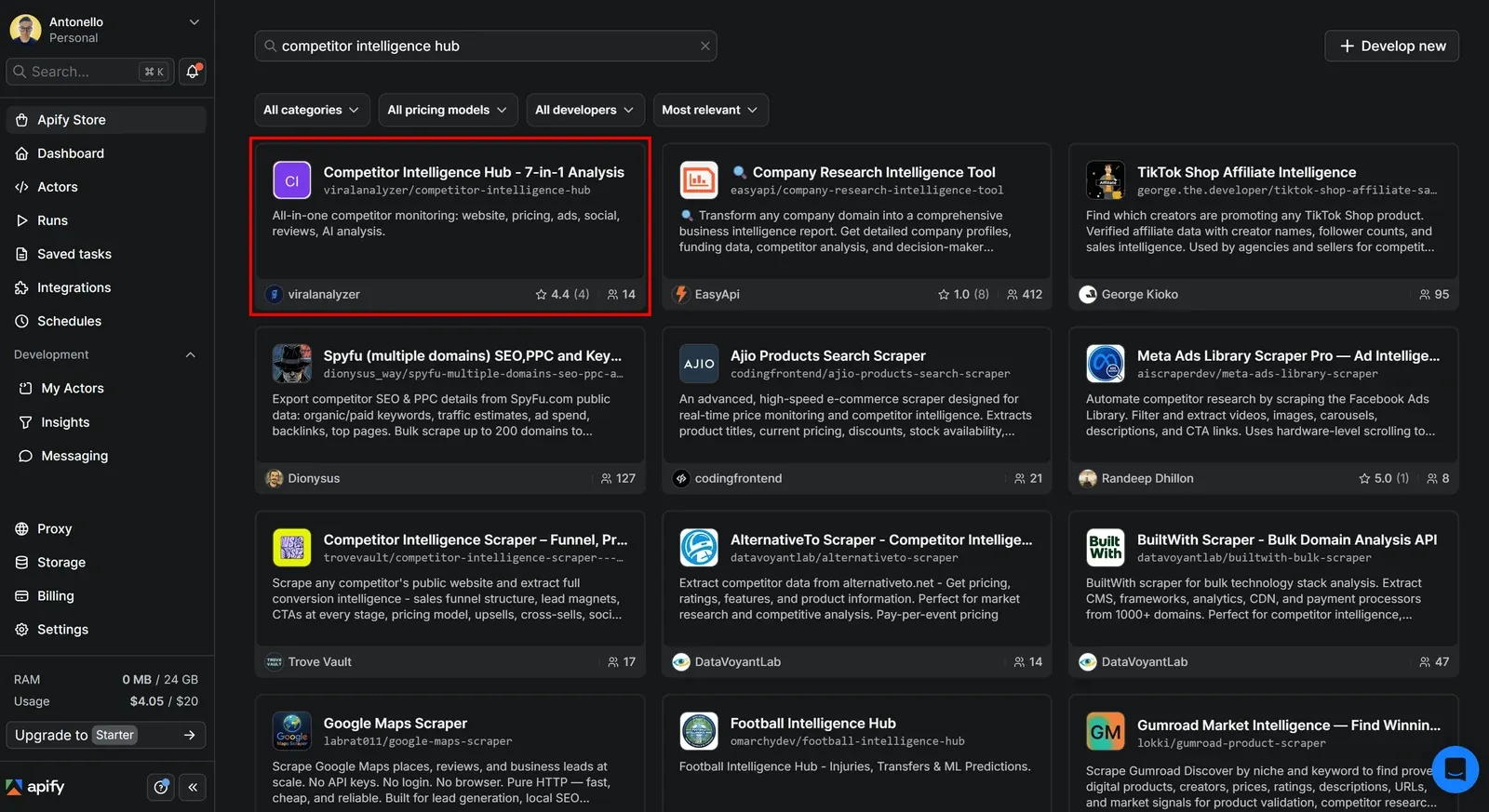This screenshot has width=1489, height=812.
Task: Open the chat support bubble
Action: [x=1455, y=769]
